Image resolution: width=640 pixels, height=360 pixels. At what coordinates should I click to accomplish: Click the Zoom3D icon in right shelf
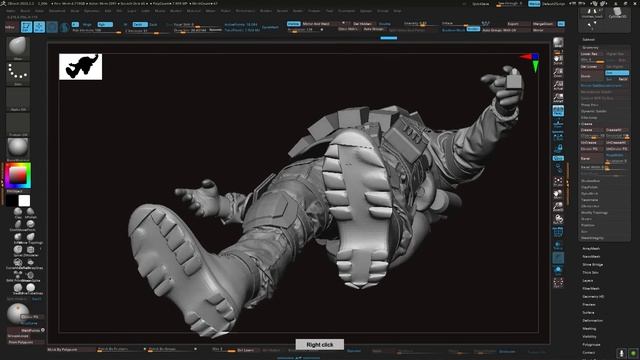558,207
